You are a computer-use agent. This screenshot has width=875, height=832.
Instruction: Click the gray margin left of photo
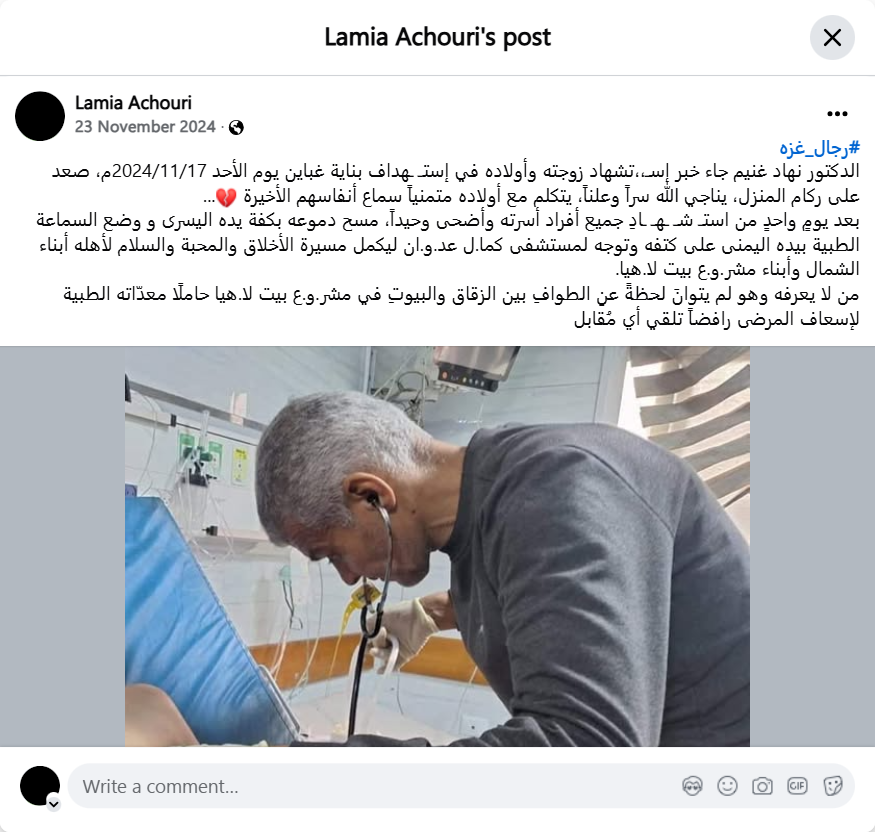(x=62, y=546)
